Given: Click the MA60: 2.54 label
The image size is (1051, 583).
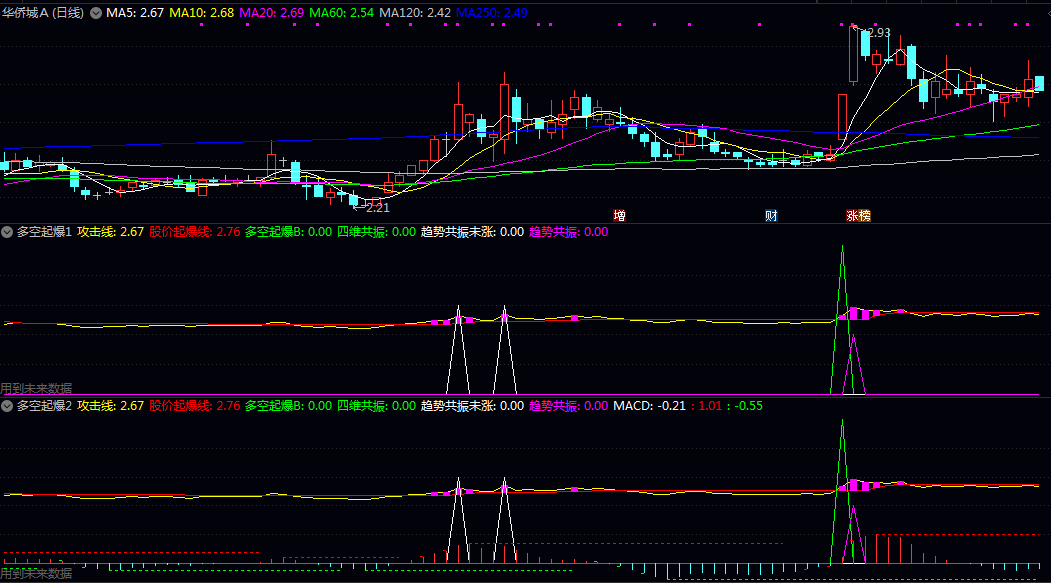Looking at the screenshot, I should tap(341, 13).
